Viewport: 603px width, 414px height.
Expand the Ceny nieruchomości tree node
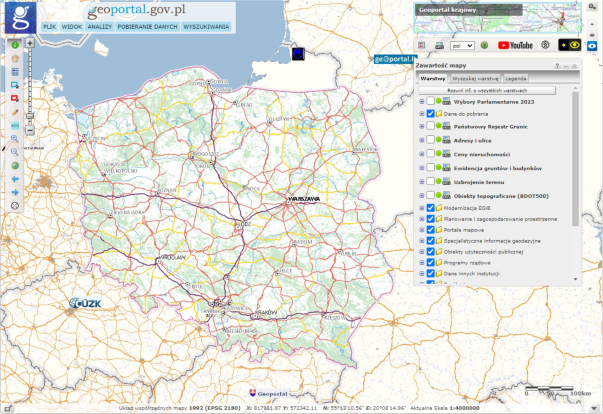(x=421, y=155)
